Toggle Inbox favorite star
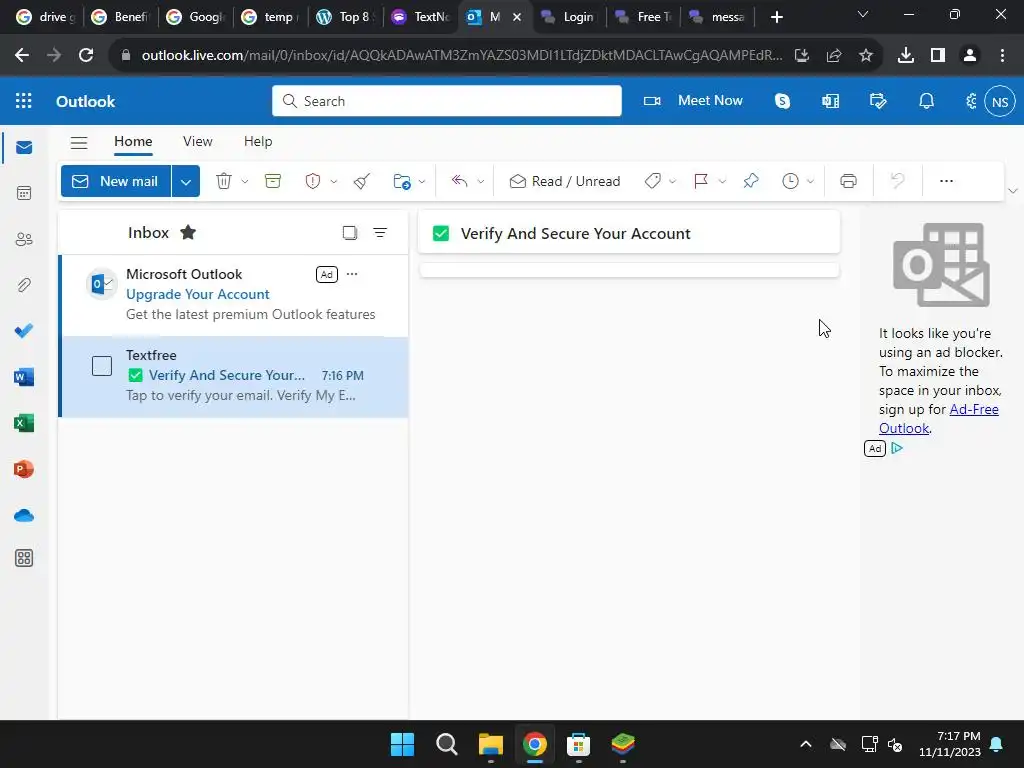 coord(188,232)
